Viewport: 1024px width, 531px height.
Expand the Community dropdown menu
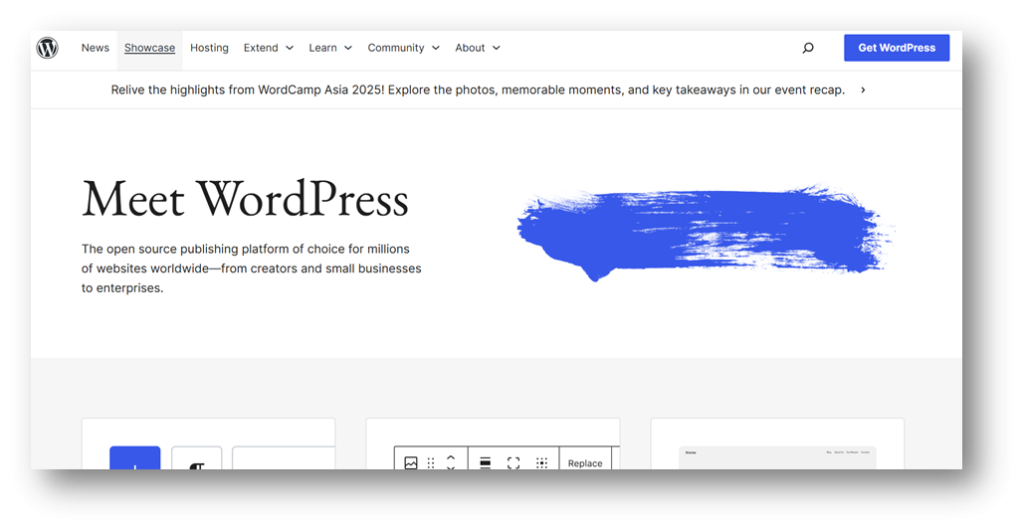coord(404,48)
